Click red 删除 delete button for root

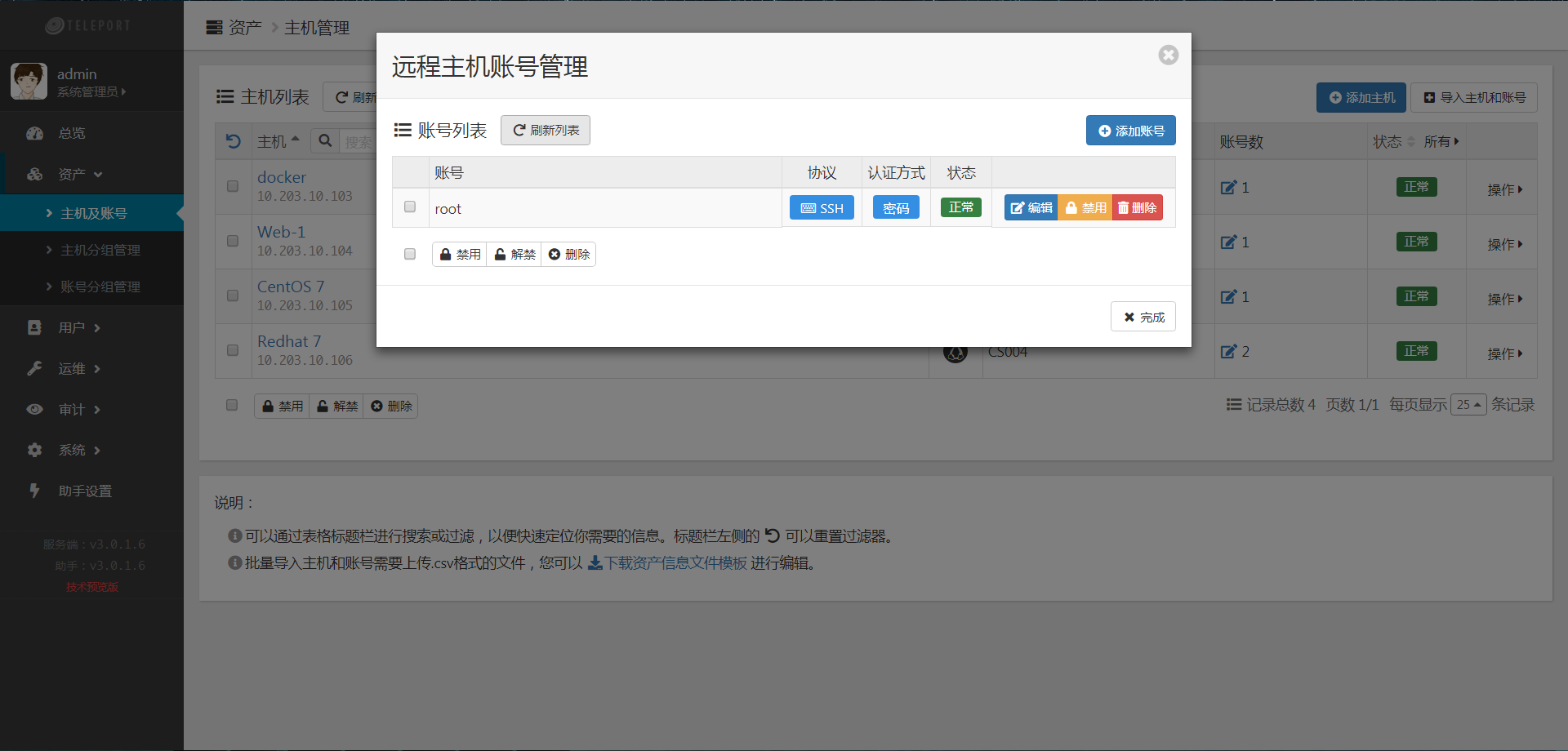point(1138,208)
